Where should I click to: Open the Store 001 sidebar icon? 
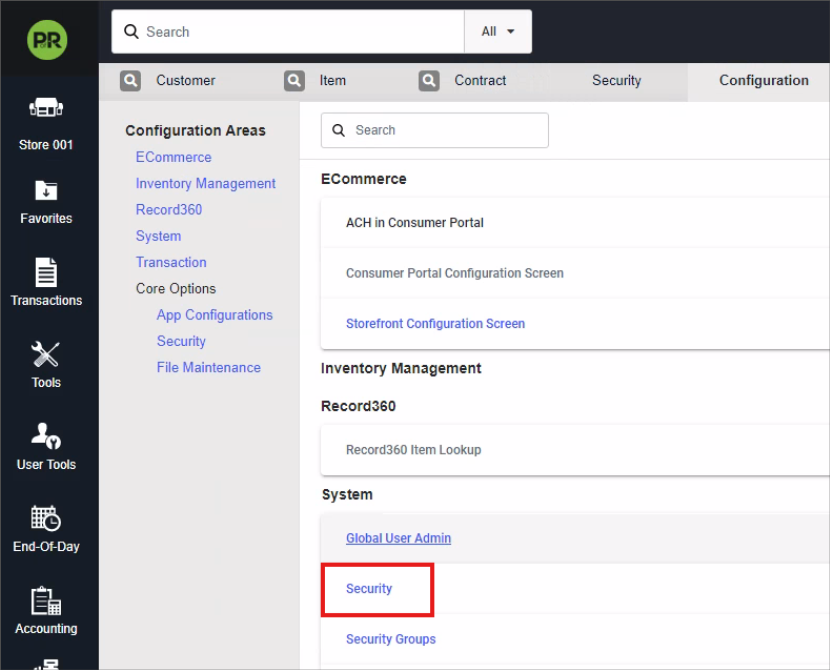pyautogui.click(x=46, y=108)
